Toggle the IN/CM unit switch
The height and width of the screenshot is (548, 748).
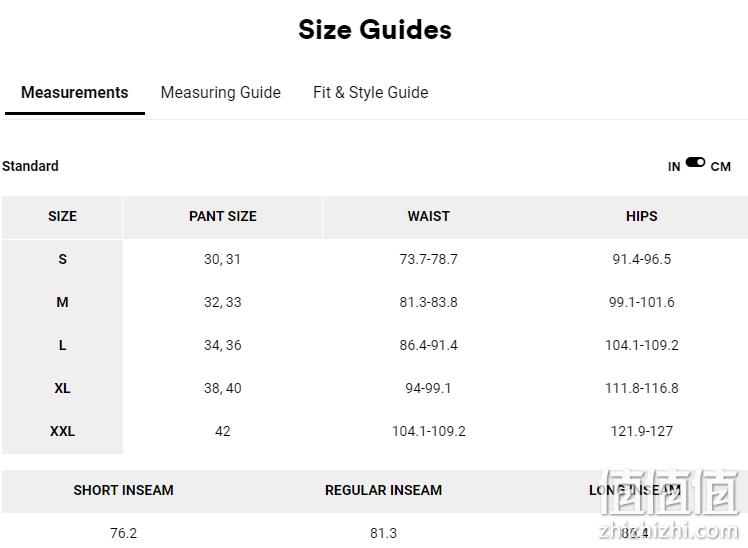point(695,163)
